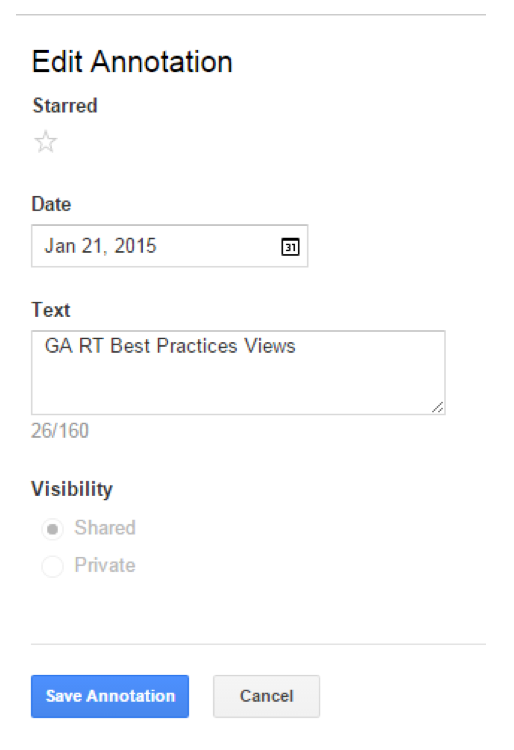Focus the Date input field

pos(170,246)
